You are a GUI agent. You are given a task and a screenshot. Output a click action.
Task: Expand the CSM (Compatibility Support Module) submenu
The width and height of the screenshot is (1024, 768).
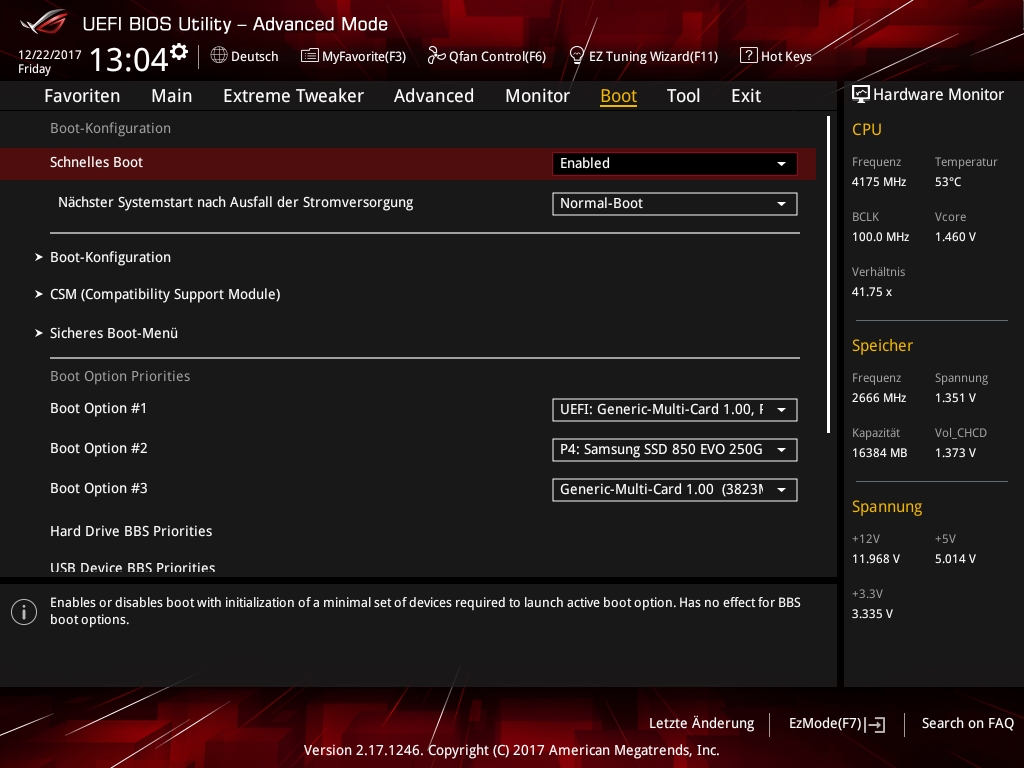(165, 294)
